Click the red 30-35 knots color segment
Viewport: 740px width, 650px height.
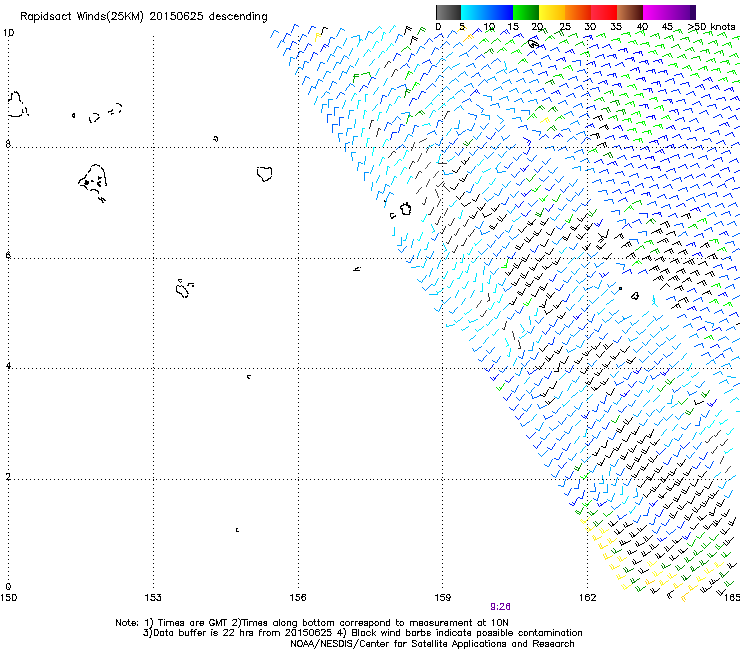point(604,12)
